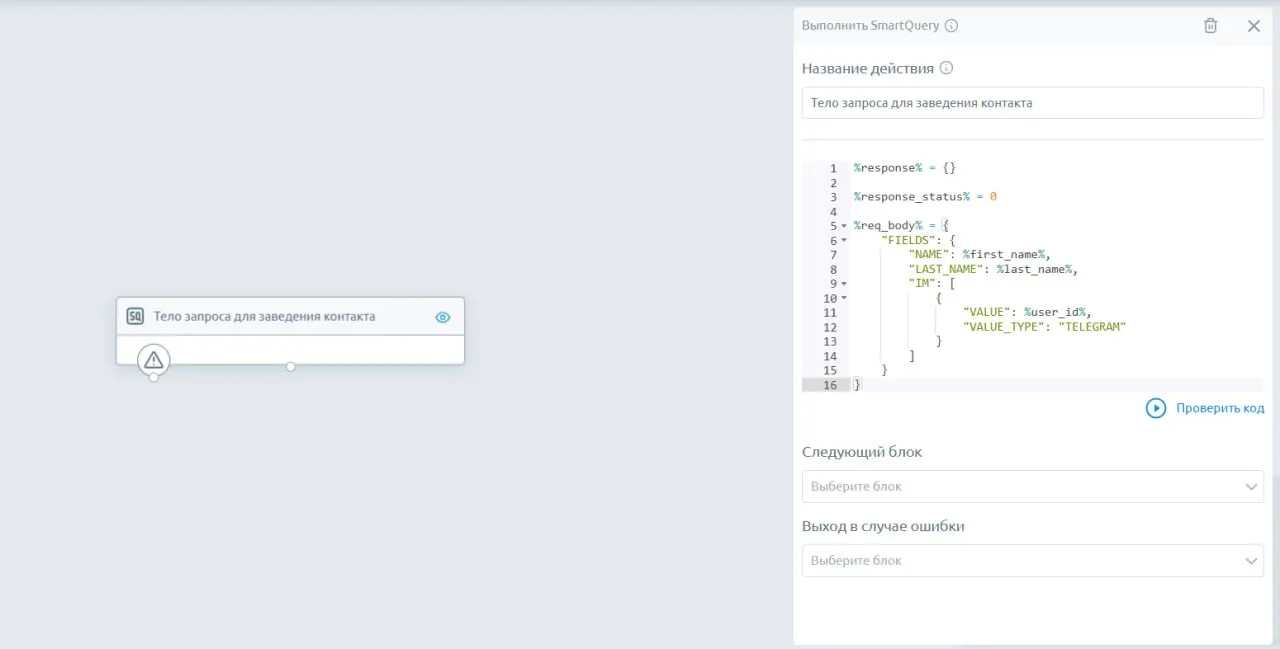Click the action name input field
This screenshot has width=1280, height=649.
pos(1032,103)
